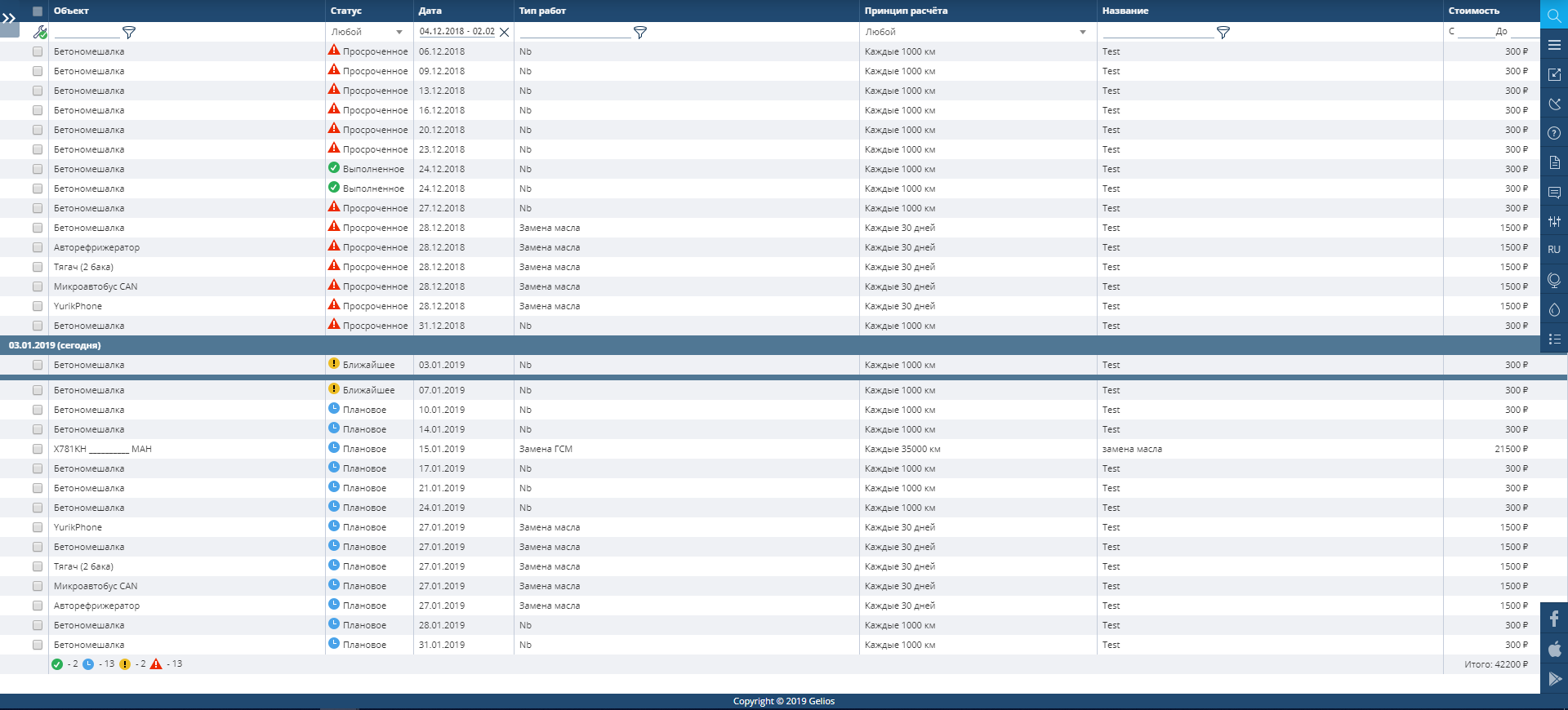The width and height of the screenshot is (1568, 710).
Task: Sort by the Статус column header
Action: pyautogui.click(x=346, y=11)
